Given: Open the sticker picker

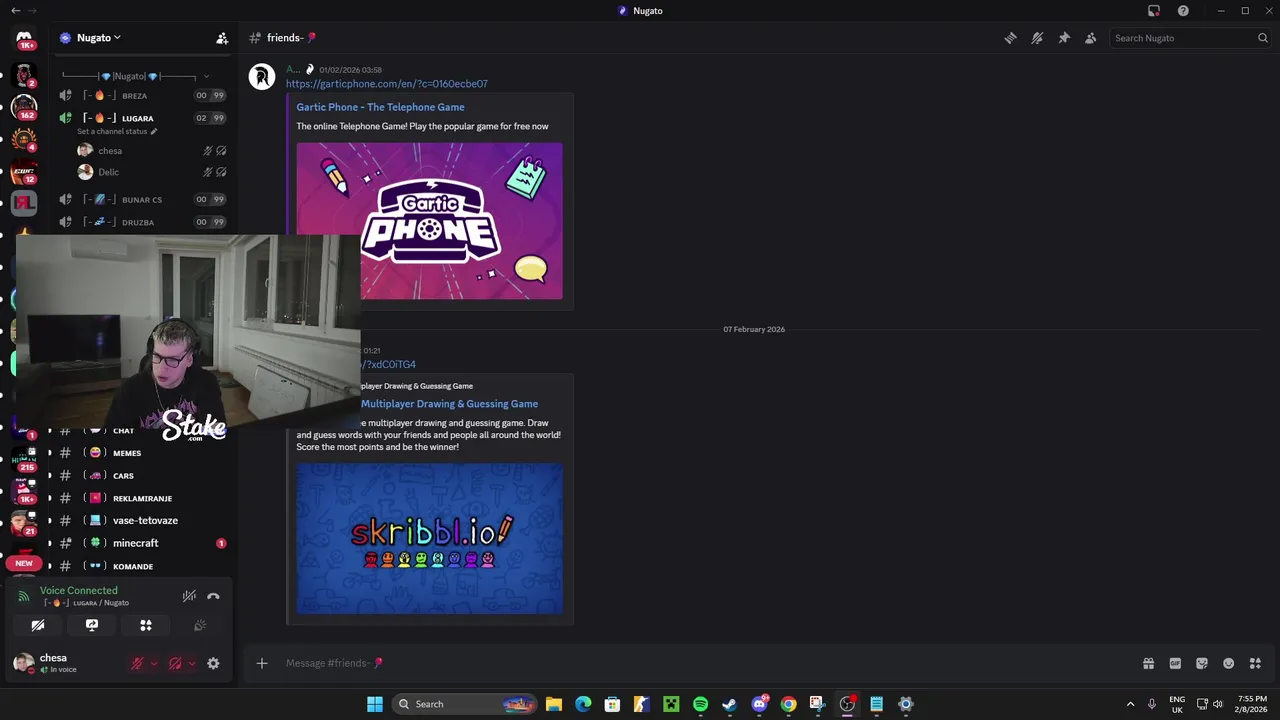Looking at the screenshot, I should pos(1202,663).
